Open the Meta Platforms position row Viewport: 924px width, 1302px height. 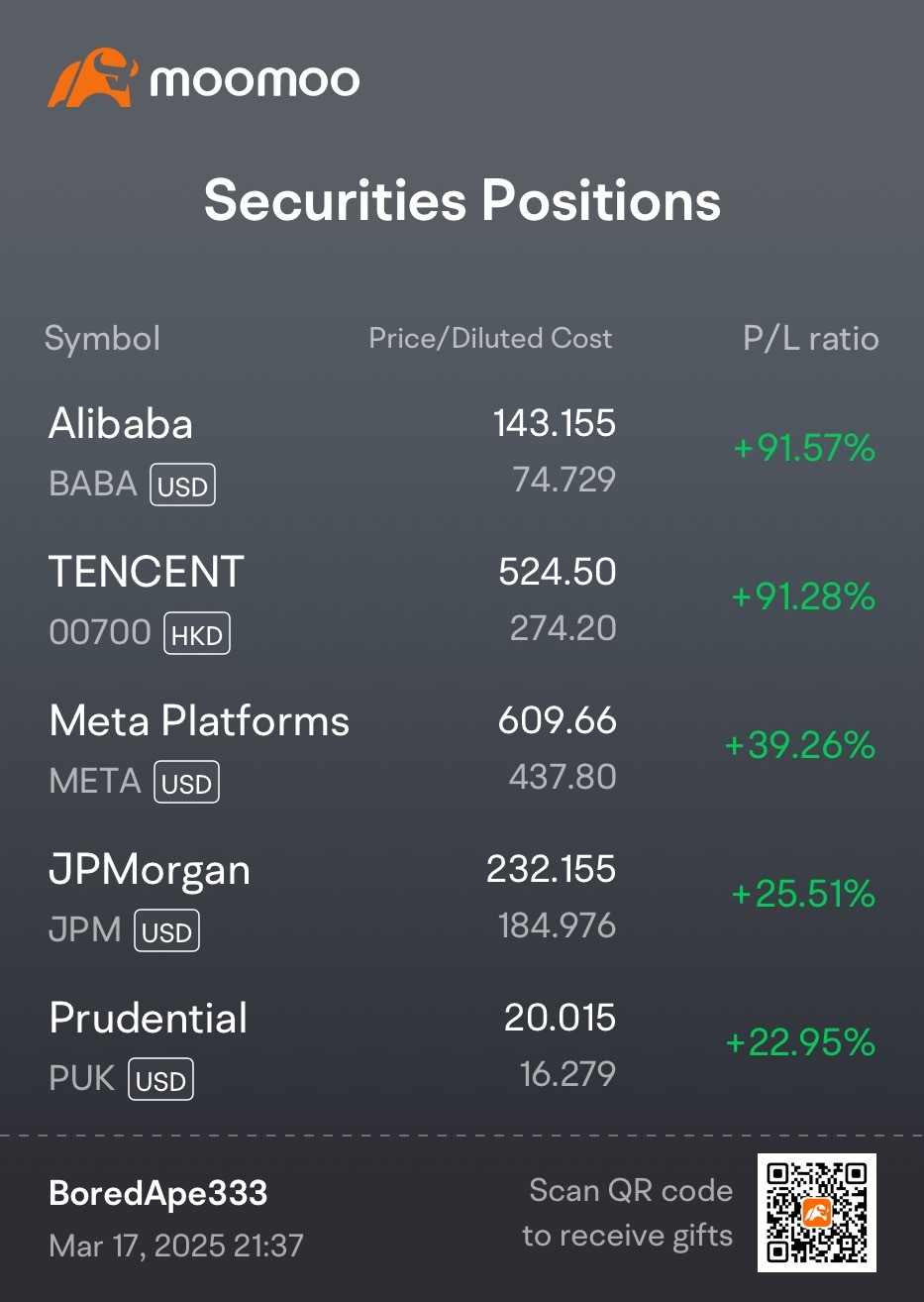[462, 748]
